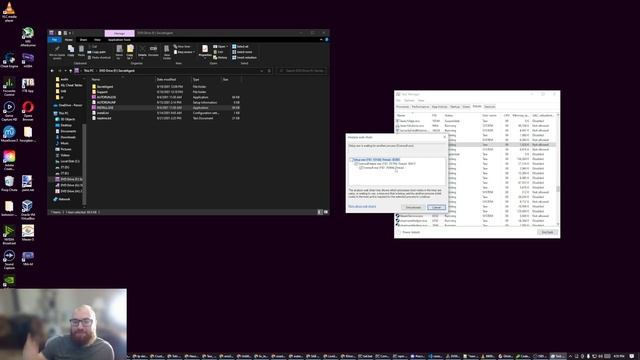Viewport: 640px width, 360px height.
Task: Select AUTORUN.INF in the Explorer file list
Action: [x=106, y=102]
